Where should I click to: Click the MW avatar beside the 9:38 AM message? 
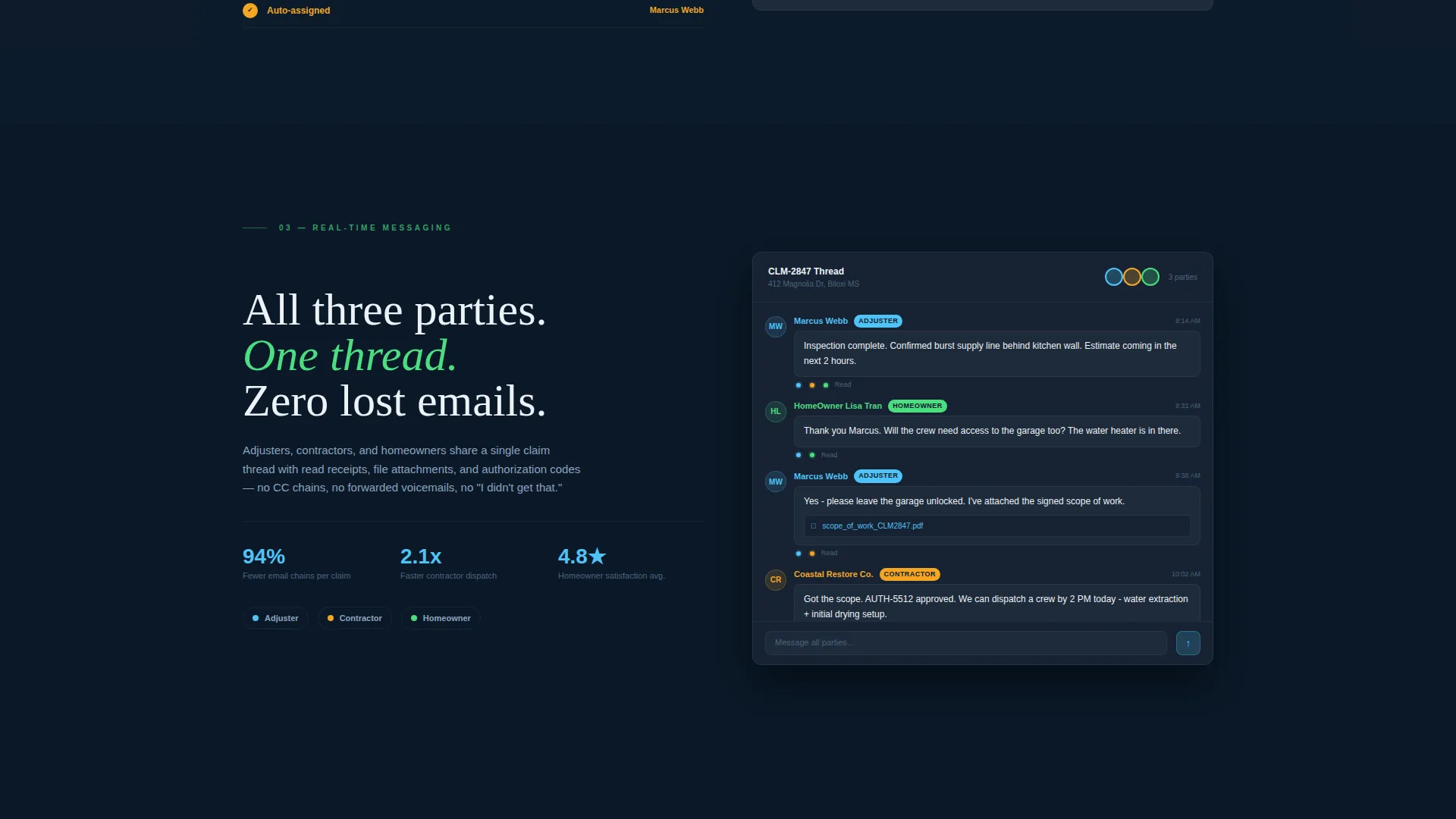[x=775, y=482]
